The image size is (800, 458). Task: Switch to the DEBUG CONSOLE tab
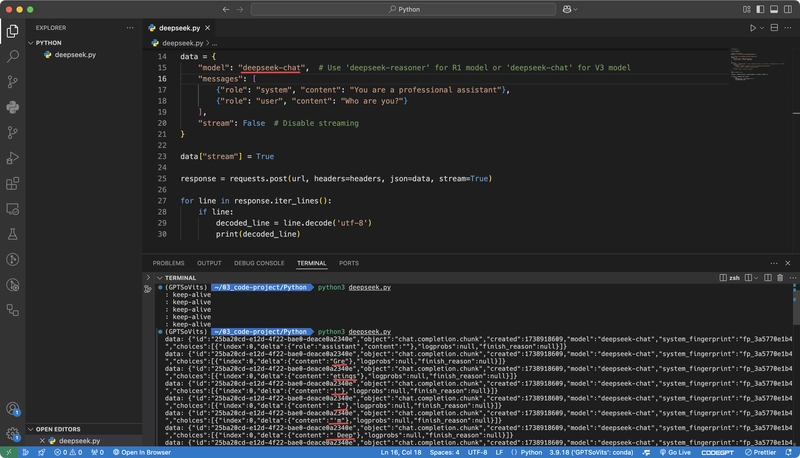click(x=259, y=263)
